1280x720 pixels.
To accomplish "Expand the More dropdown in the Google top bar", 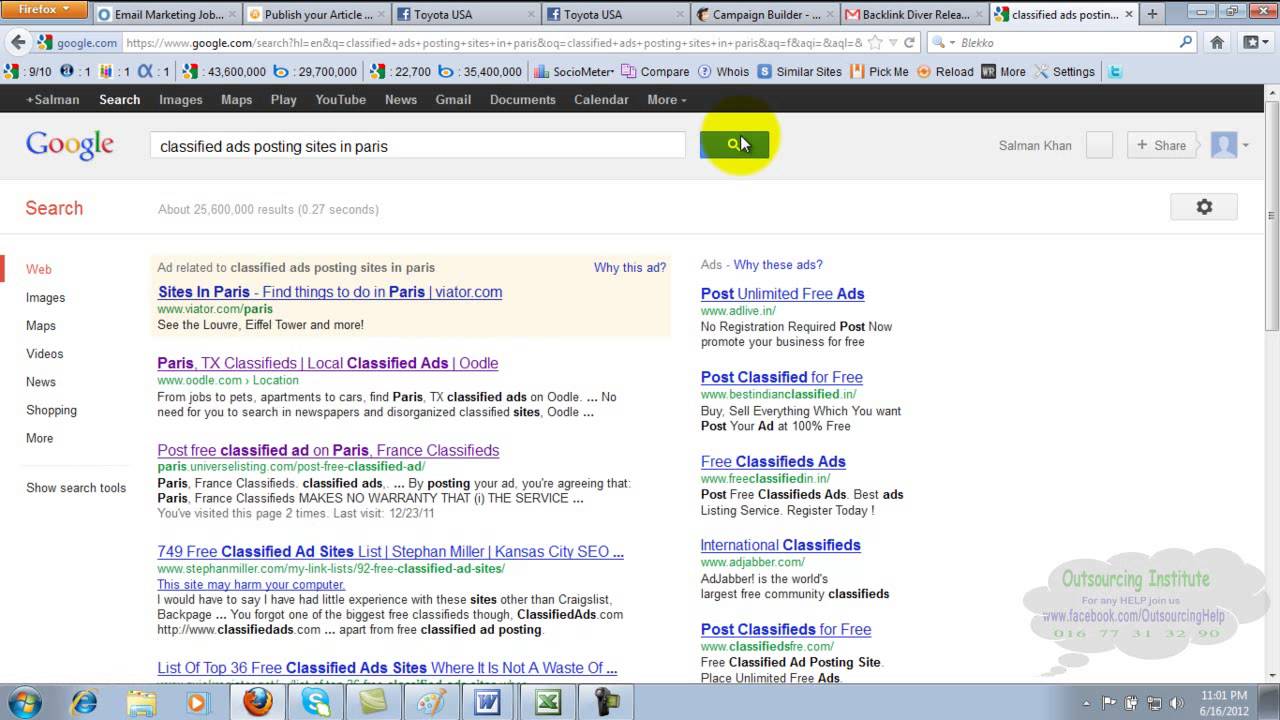I will [x=667, y=99].
